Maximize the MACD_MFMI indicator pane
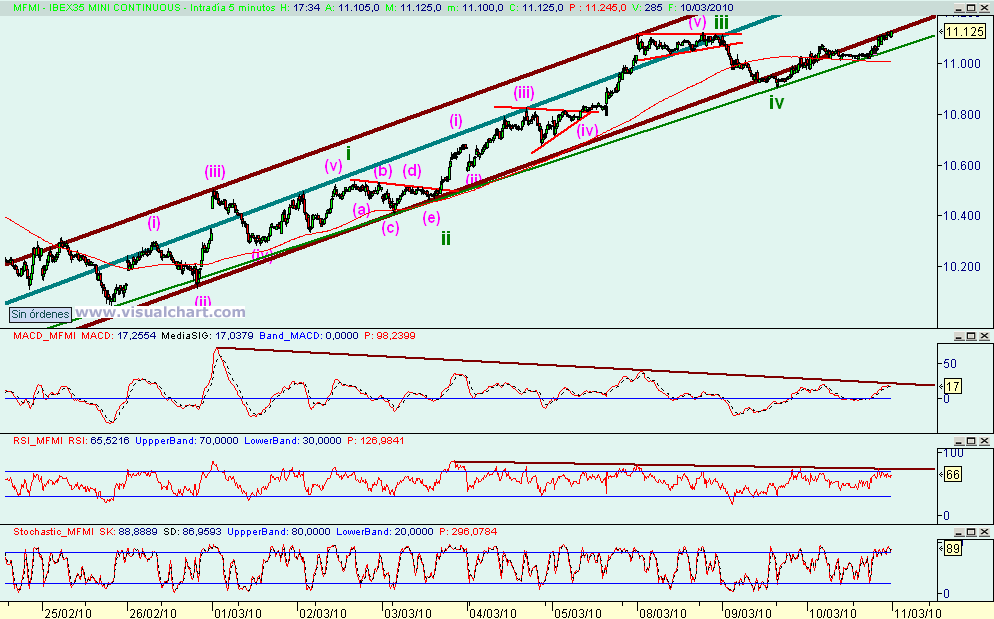The image size is (994, 619). 971,336
